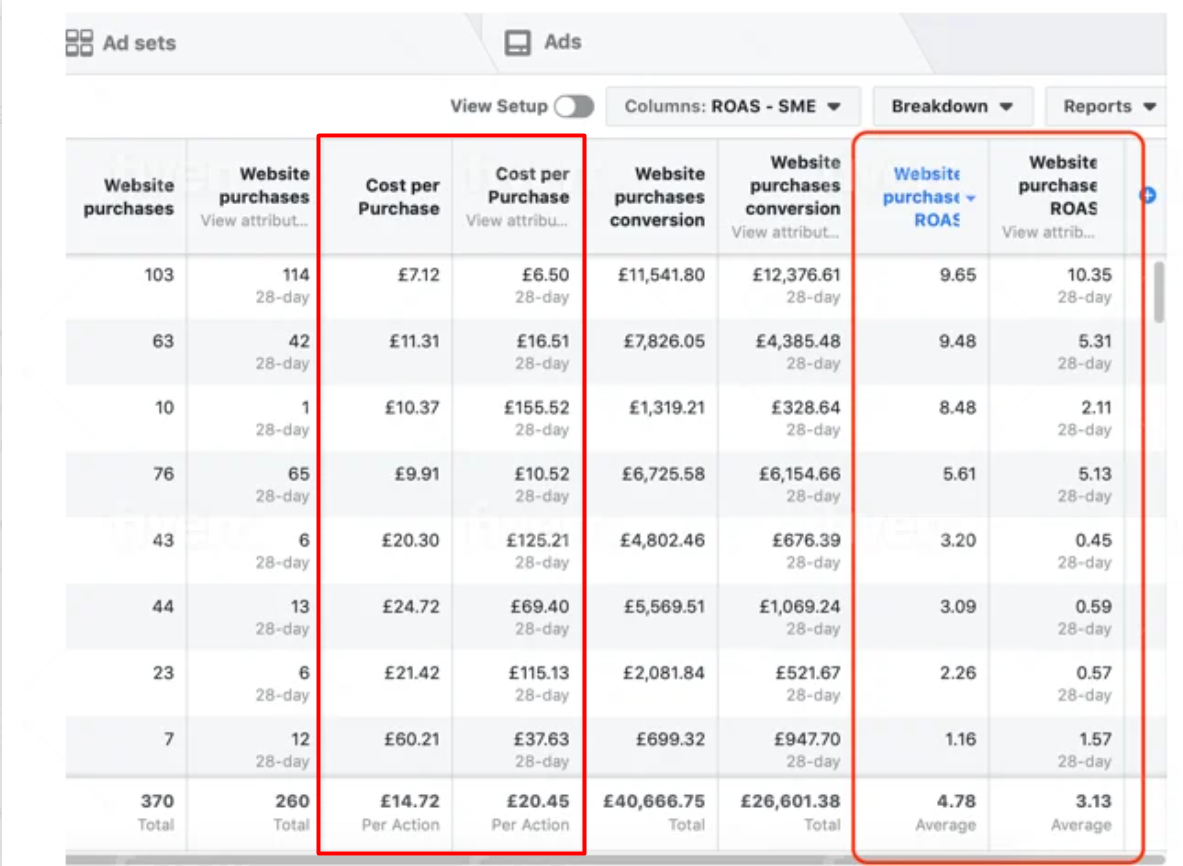
Task: Expand the Breakdown dropdown
Action: tap(952, 107)
